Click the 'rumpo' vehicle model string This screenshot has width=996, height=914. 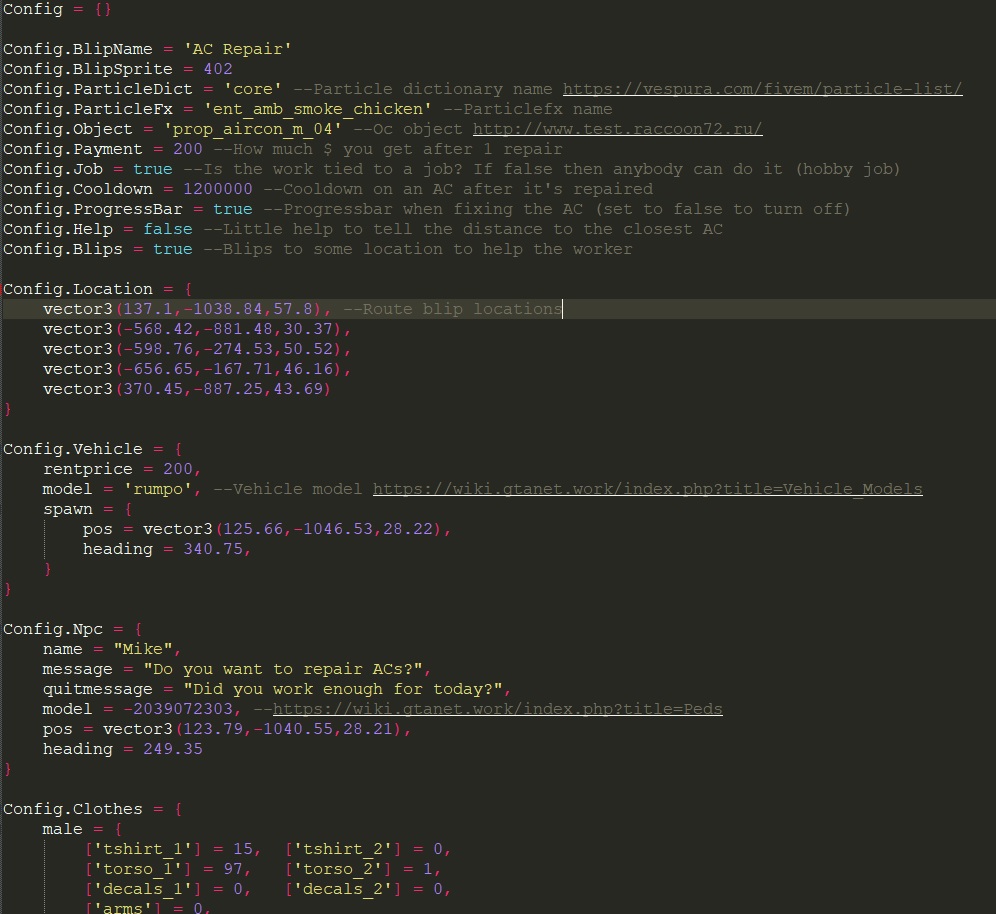point(158,489)
